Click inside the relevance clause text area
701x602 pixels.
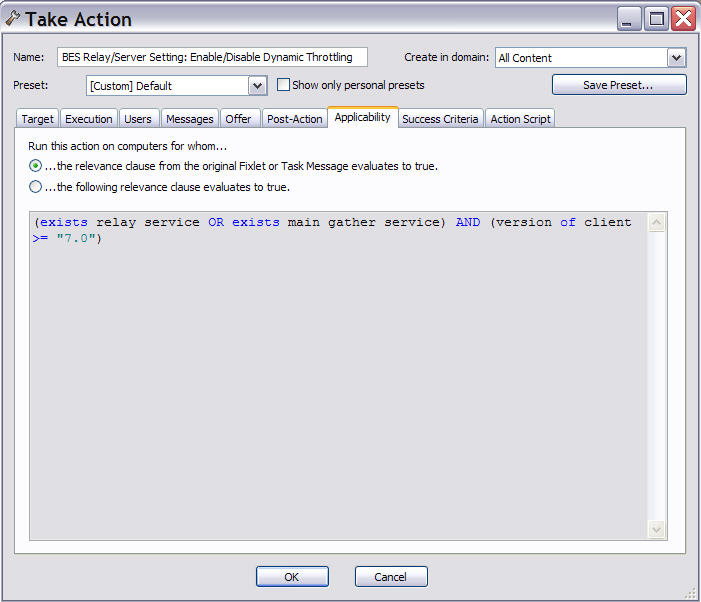pos(338,376)
